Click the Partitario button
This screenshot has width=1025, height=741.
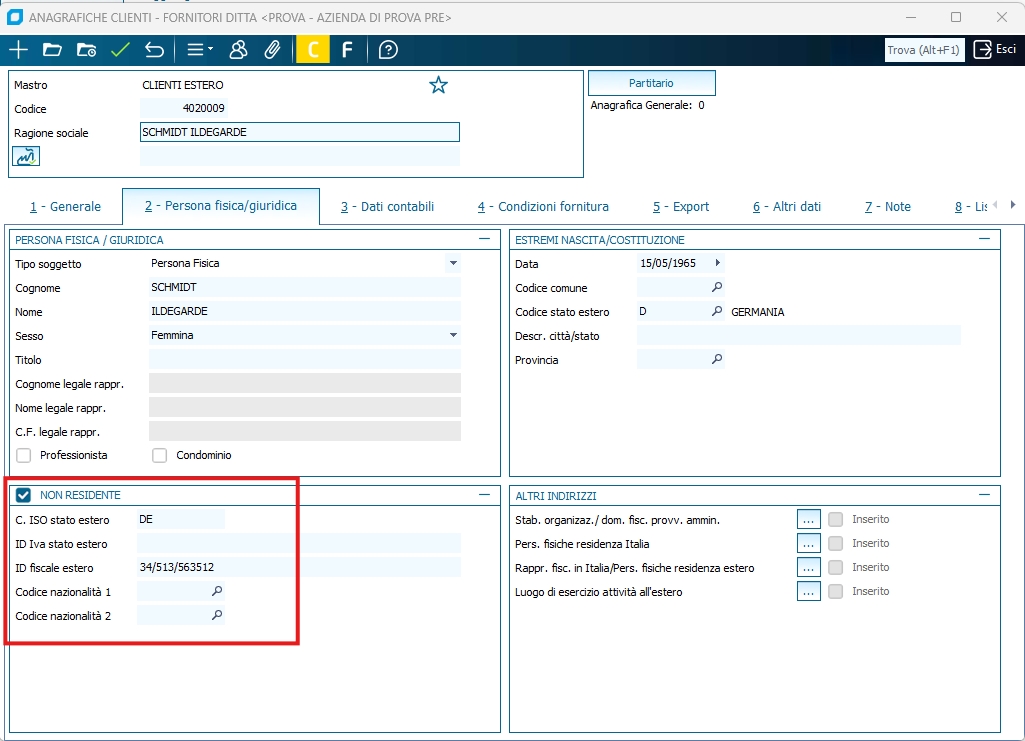point(651,83)
